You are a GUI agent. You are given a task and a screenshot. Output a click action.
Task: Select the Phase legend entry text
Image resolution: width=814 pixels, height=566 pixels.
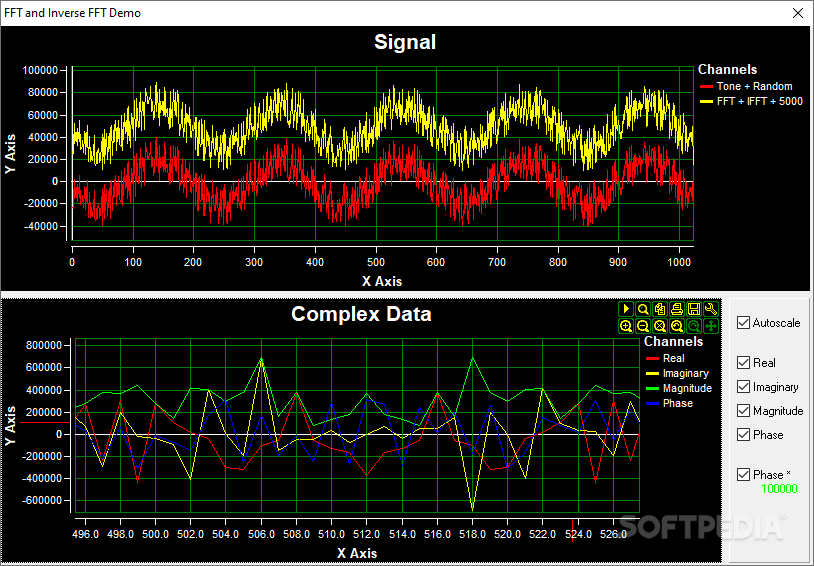coord(677,403)
